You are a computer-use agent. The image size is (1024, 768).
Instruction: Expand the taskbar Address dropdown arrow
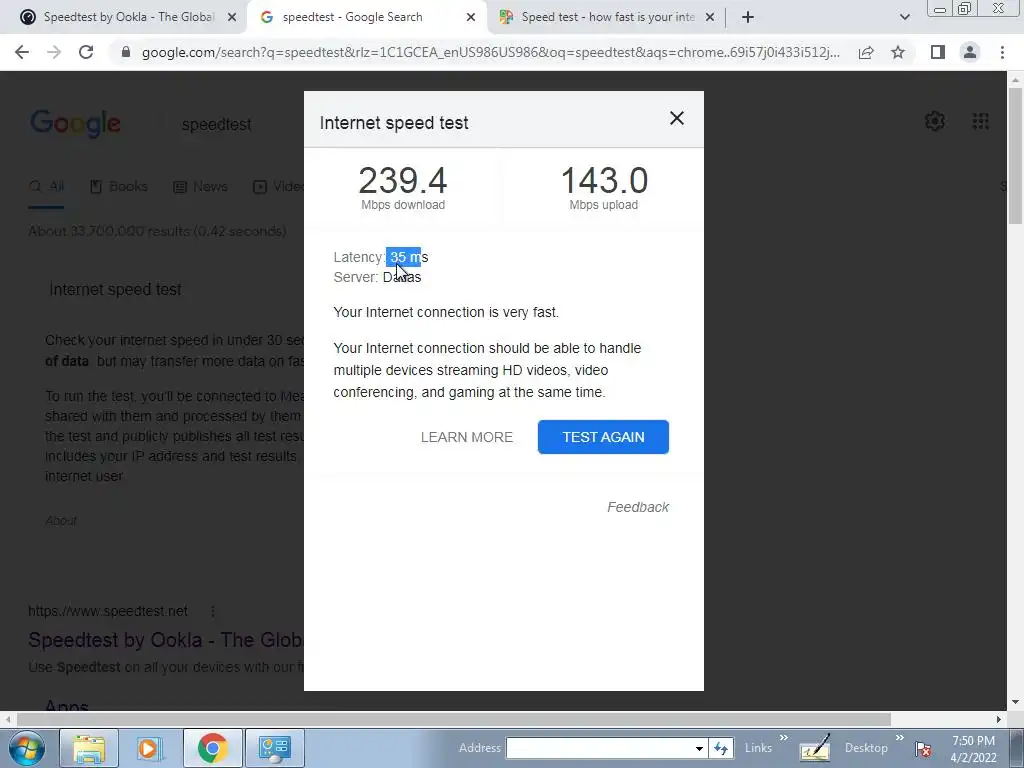pyautogui.click(x=699, y=748)
